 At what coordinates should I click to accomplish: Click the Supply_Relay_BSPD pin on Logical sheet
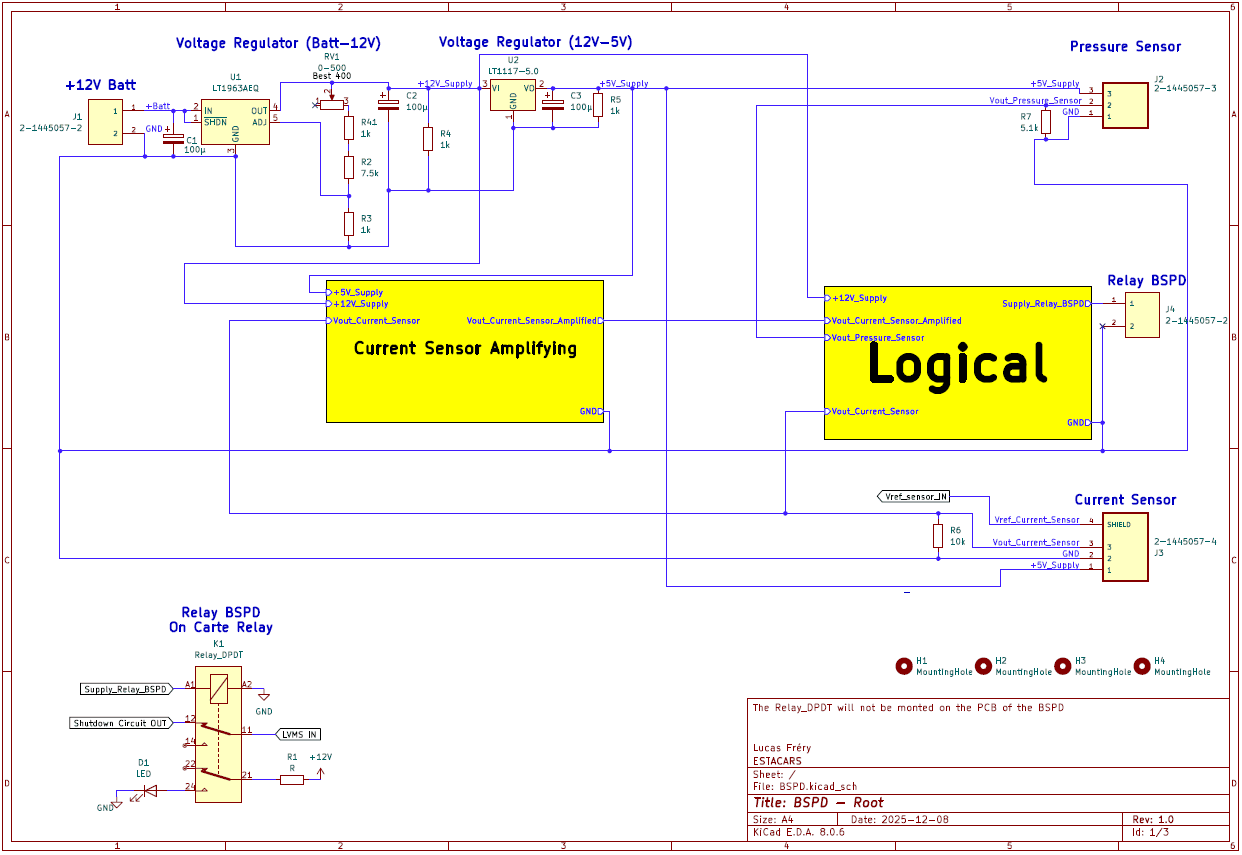[x=1045, y=303]
